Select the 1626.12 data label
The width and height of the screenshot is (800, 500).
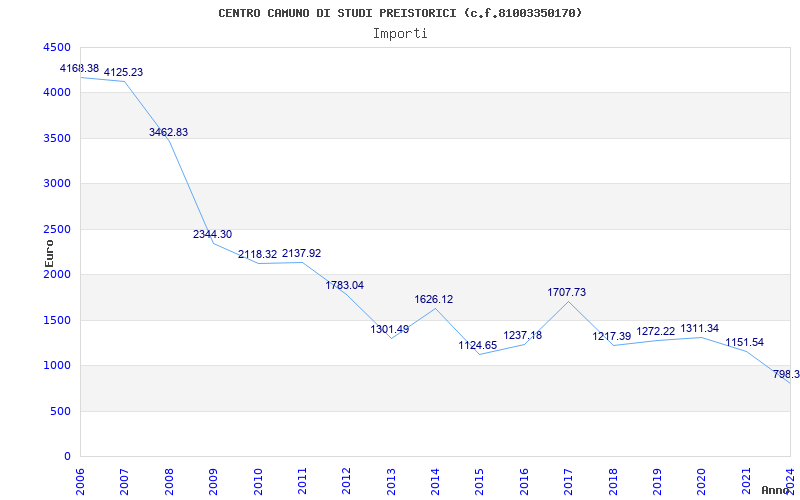point(434,299)
